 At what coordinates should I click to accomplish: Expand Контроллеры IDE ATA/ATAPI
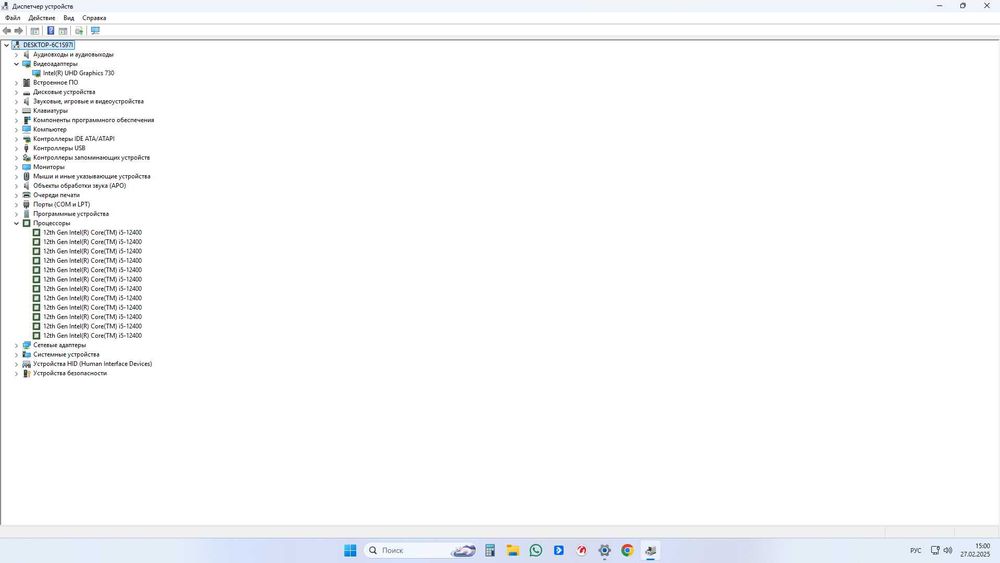(17, 139)
